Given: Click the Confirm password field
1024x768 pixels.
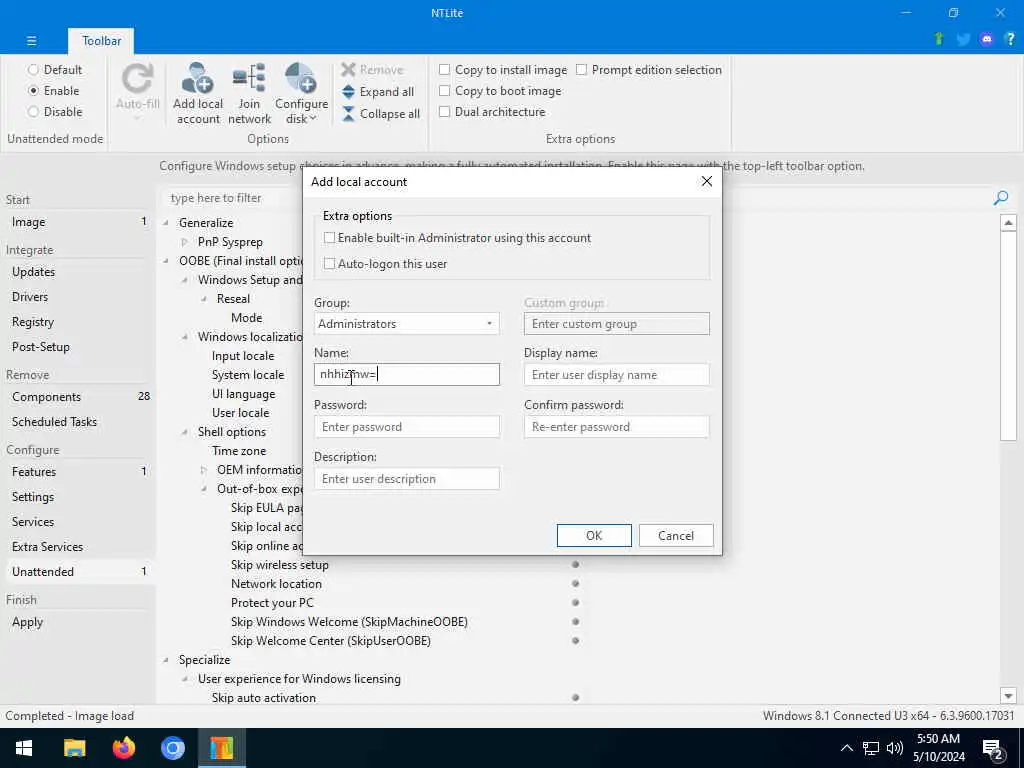Looking at the screenshot, I should [616, 426].
